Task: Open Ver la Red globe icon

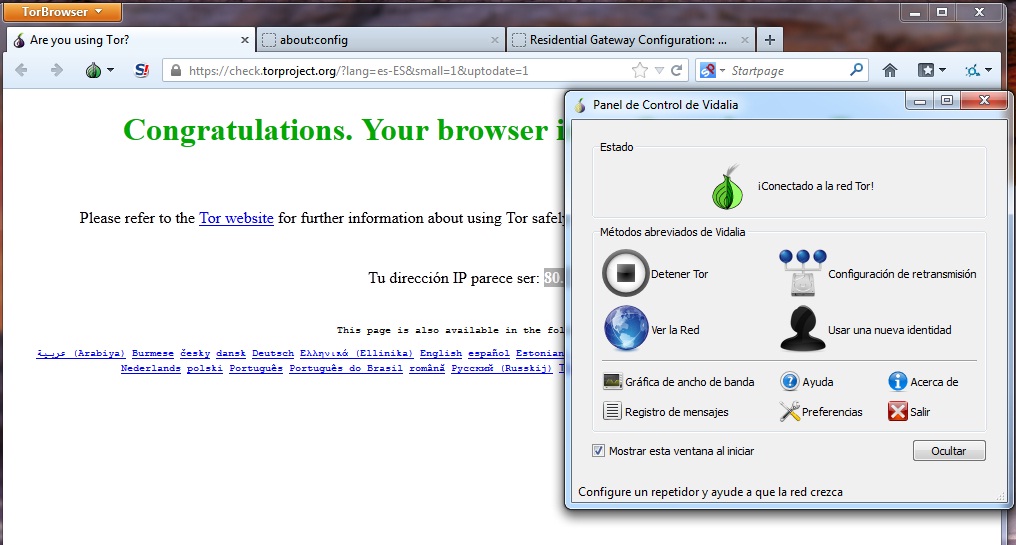Action: pos(626,329)
